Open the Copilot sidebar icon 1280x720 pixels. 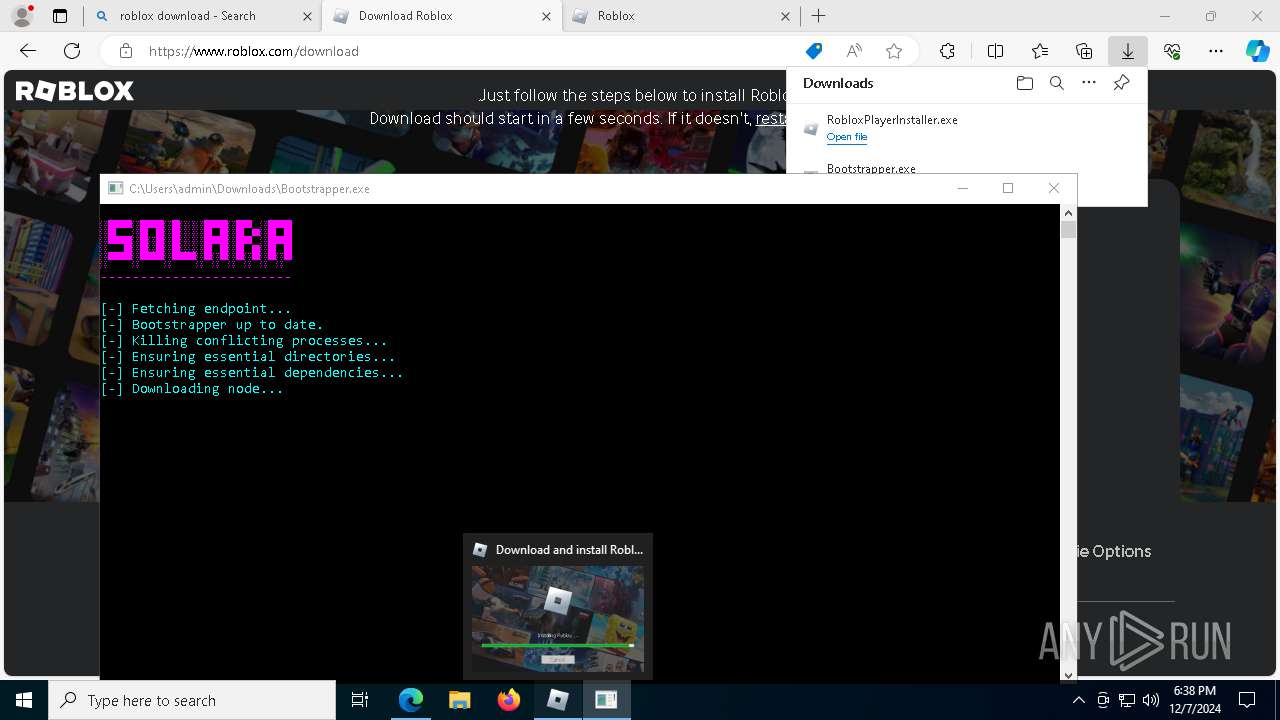(x=1258, y=51)
